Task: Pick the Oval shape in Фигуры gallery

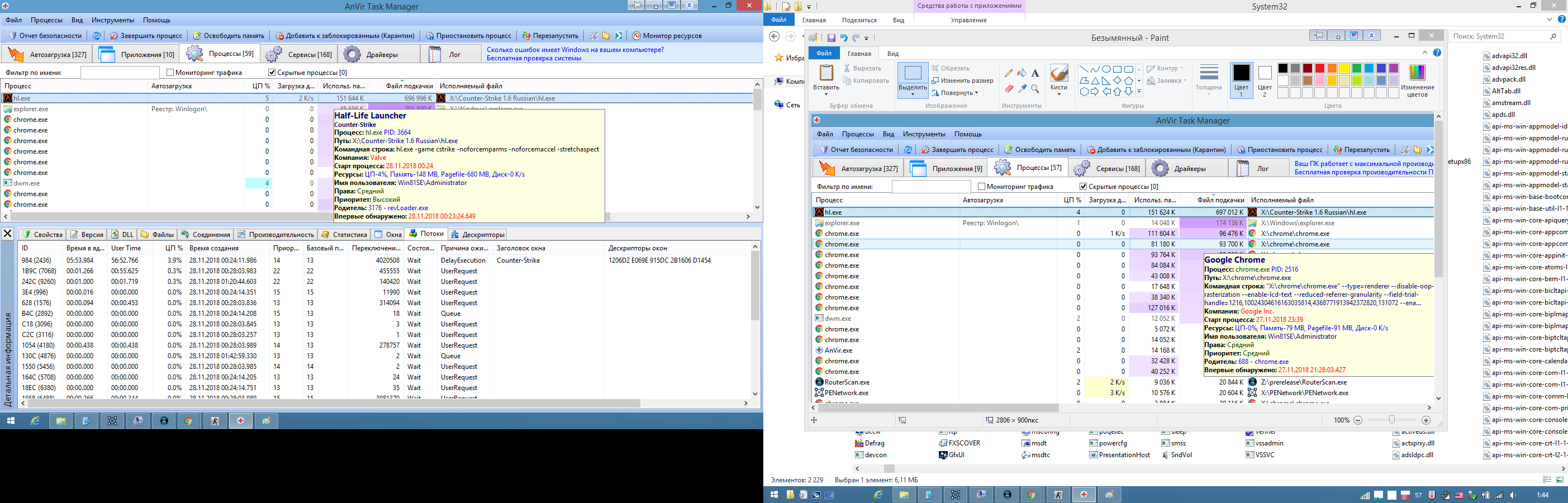Action: [1106, 69]
